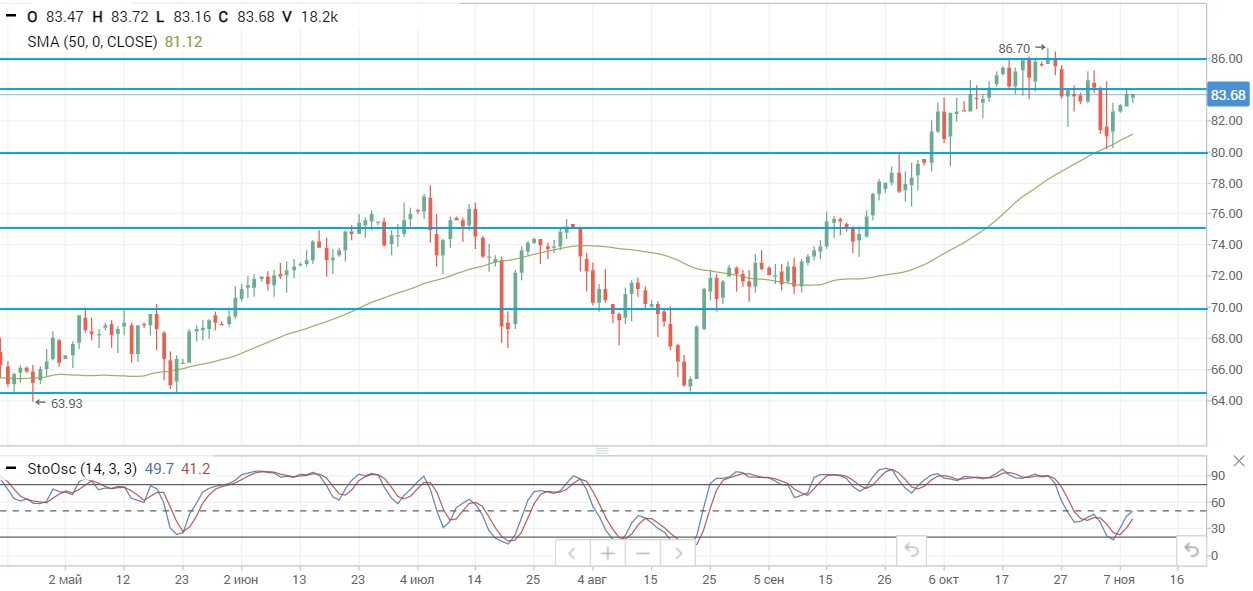The height and width of the screenshot is (591, 1253).
Task: Click the low marker label 63.93
Action: pos(66,404)
